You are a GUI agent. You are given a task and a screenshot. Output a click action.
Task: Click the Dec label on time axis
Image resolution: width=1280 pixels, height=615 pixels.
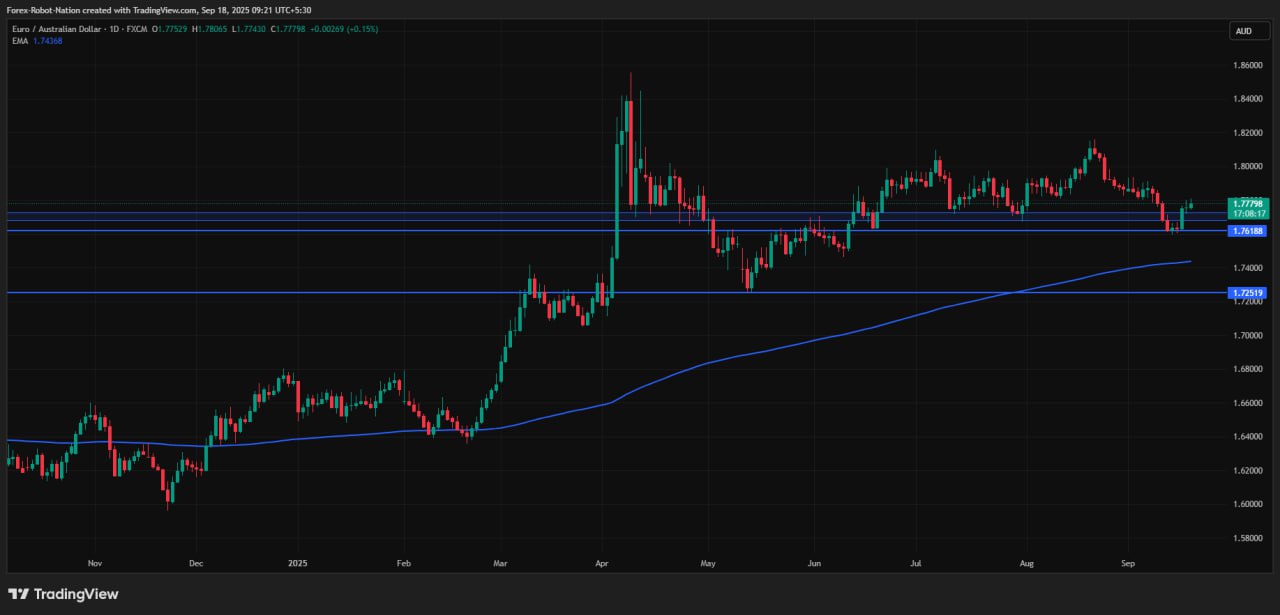pyautogui.click(x=196, y=563)
